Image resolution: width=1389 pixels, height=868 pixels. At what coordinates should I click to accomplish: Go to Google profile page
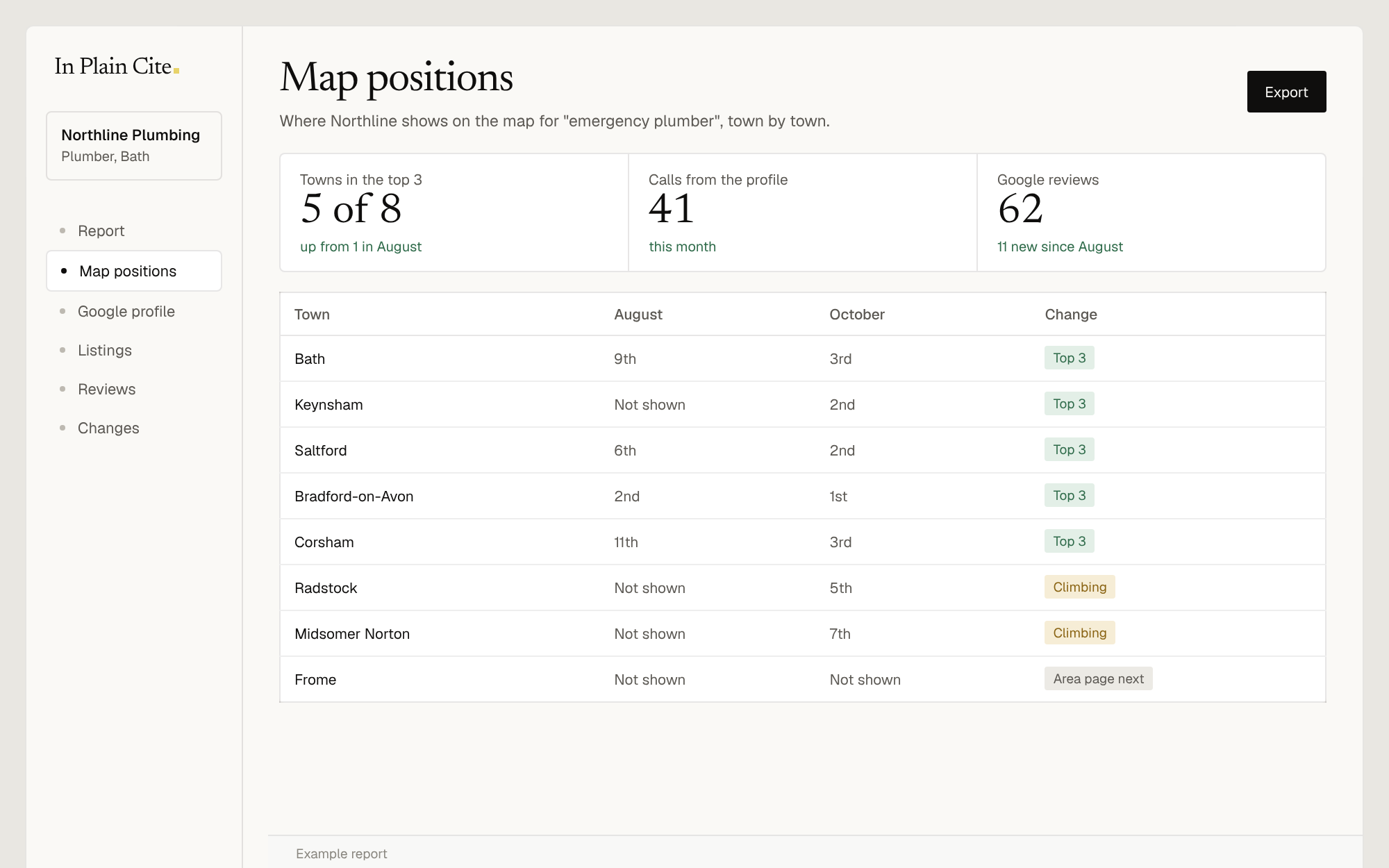[134, 311]
